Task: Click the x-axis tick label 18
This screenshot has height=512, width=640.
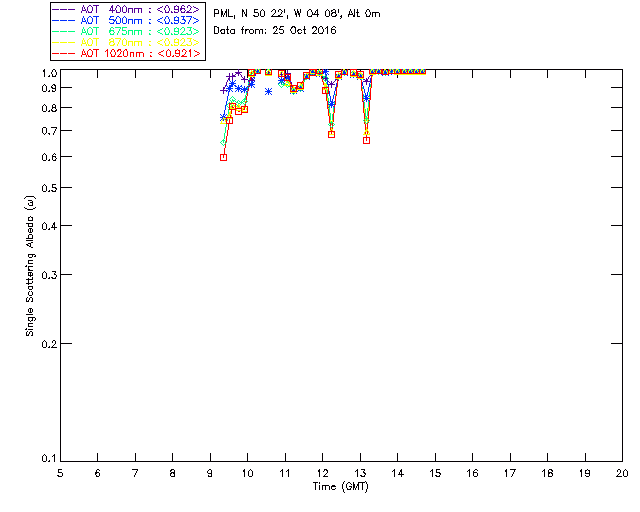Action: pos(548,474)
